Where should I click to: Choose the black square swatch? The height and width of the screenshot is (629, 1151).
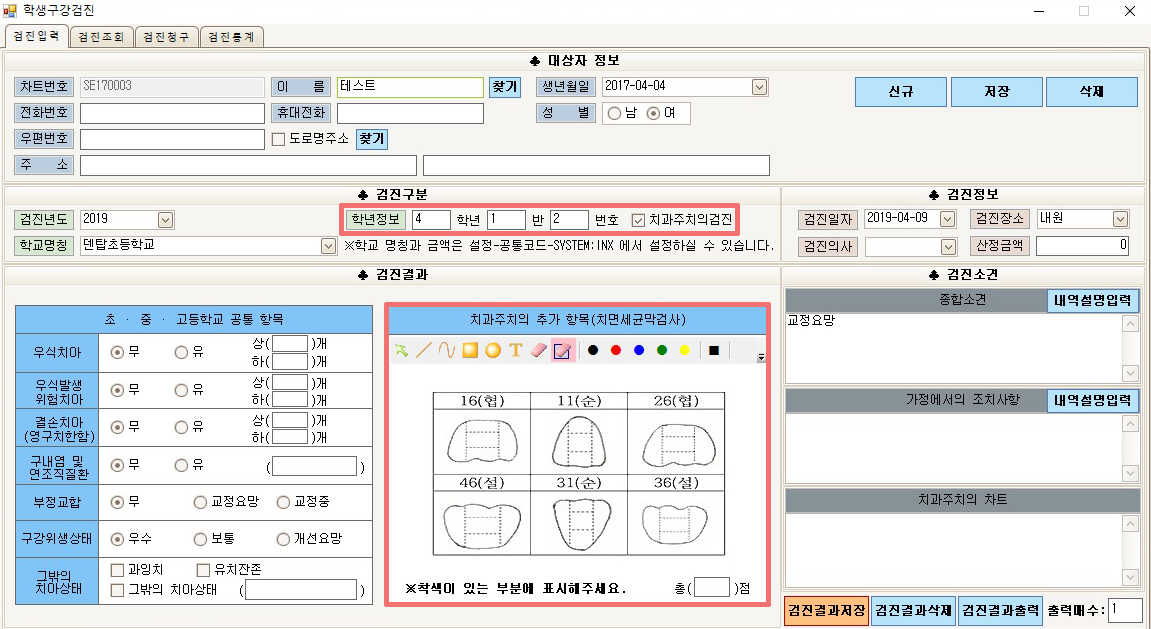tap(714, 351)
